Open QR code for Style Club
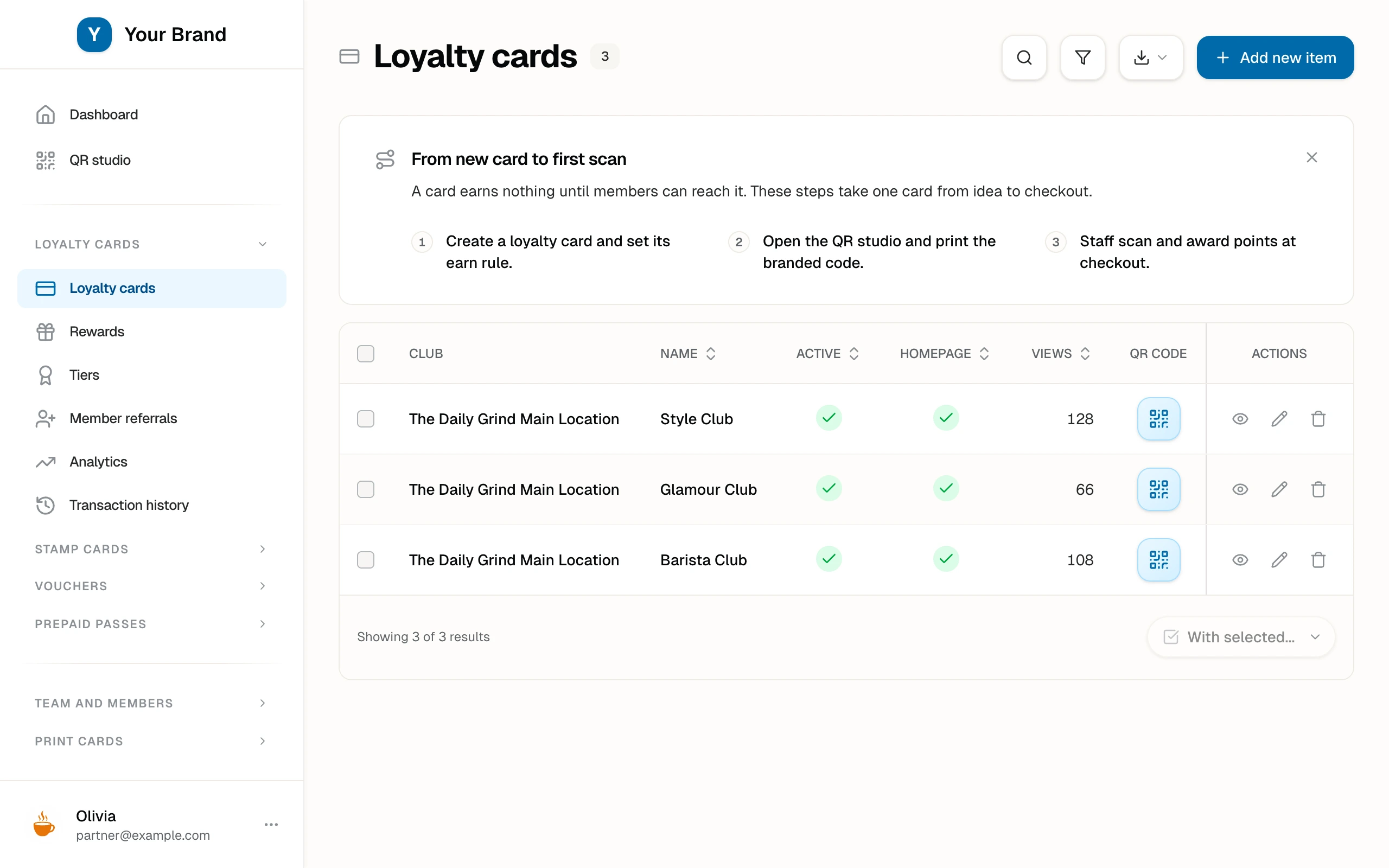 (1158, 418)
